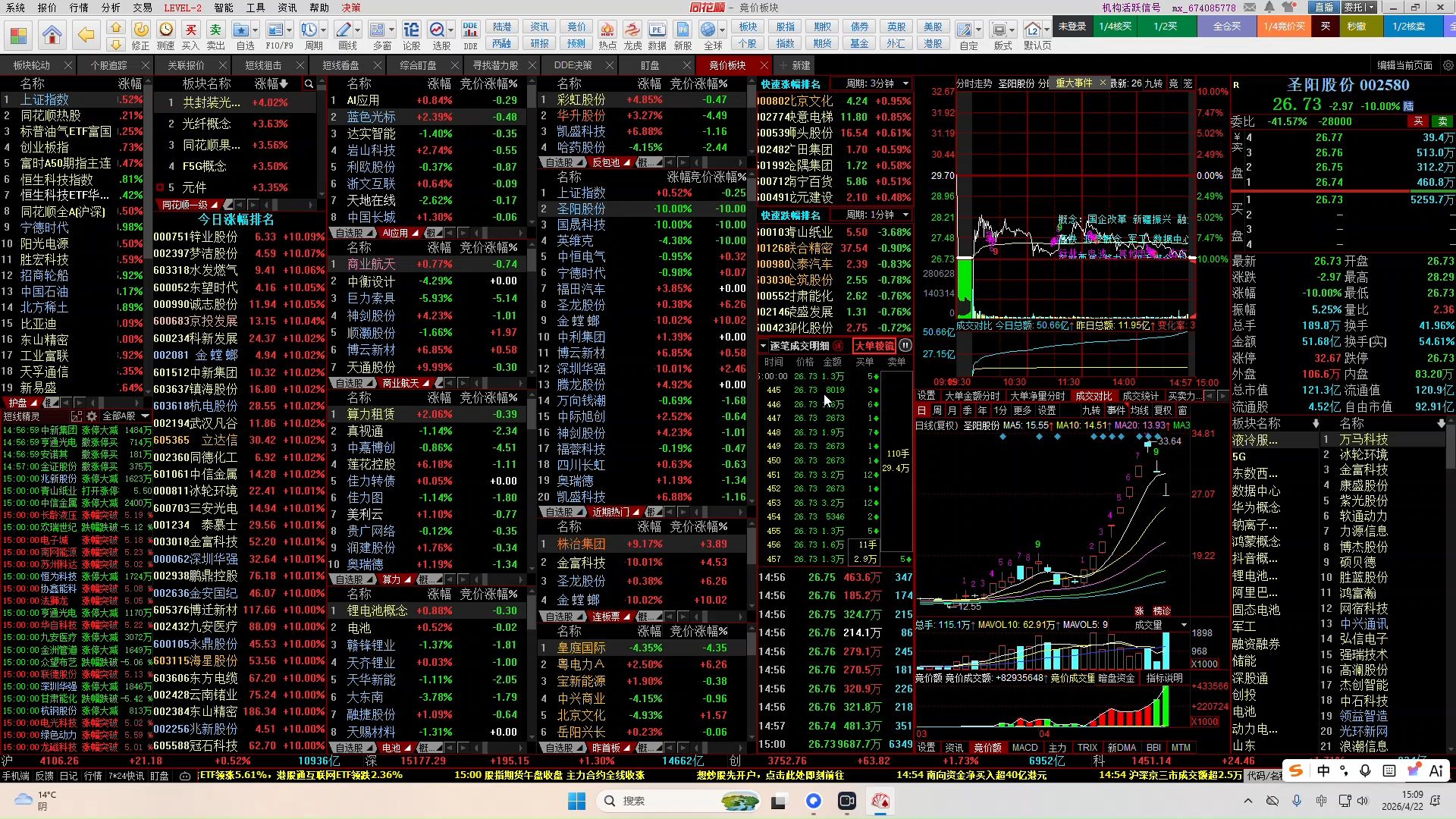1456x819 pixels.
Task: Click the 编辑当前页面 link
Action: pos(1404,65)
